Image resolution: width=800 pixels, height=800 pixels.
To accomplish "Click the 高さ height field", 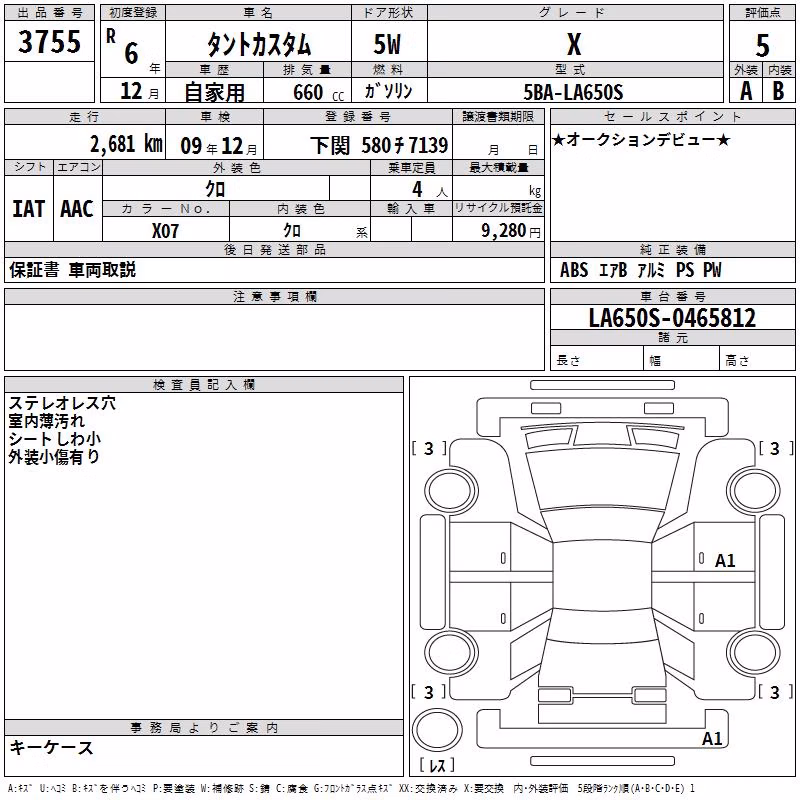I will [757, 358].
